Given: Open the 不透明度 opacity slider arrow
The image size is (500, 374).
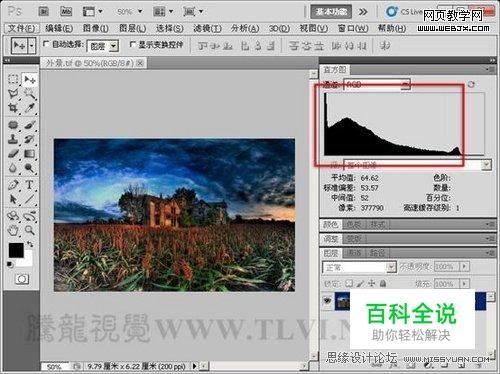Looking at the screenshot, I should tap(464, 266).
